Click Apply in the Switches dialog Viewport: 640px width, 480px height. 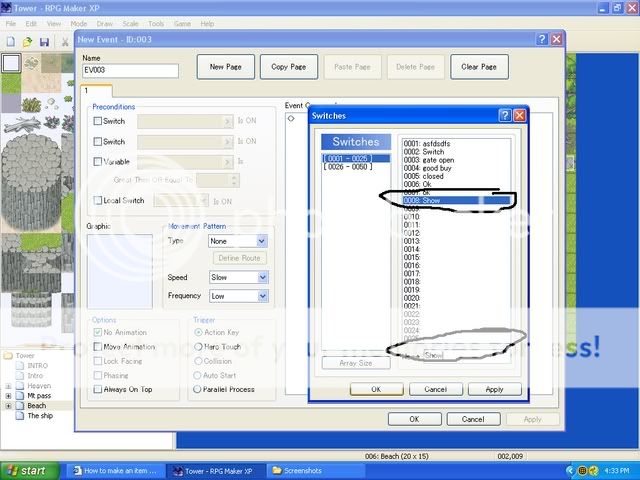(x=494, y=389)
